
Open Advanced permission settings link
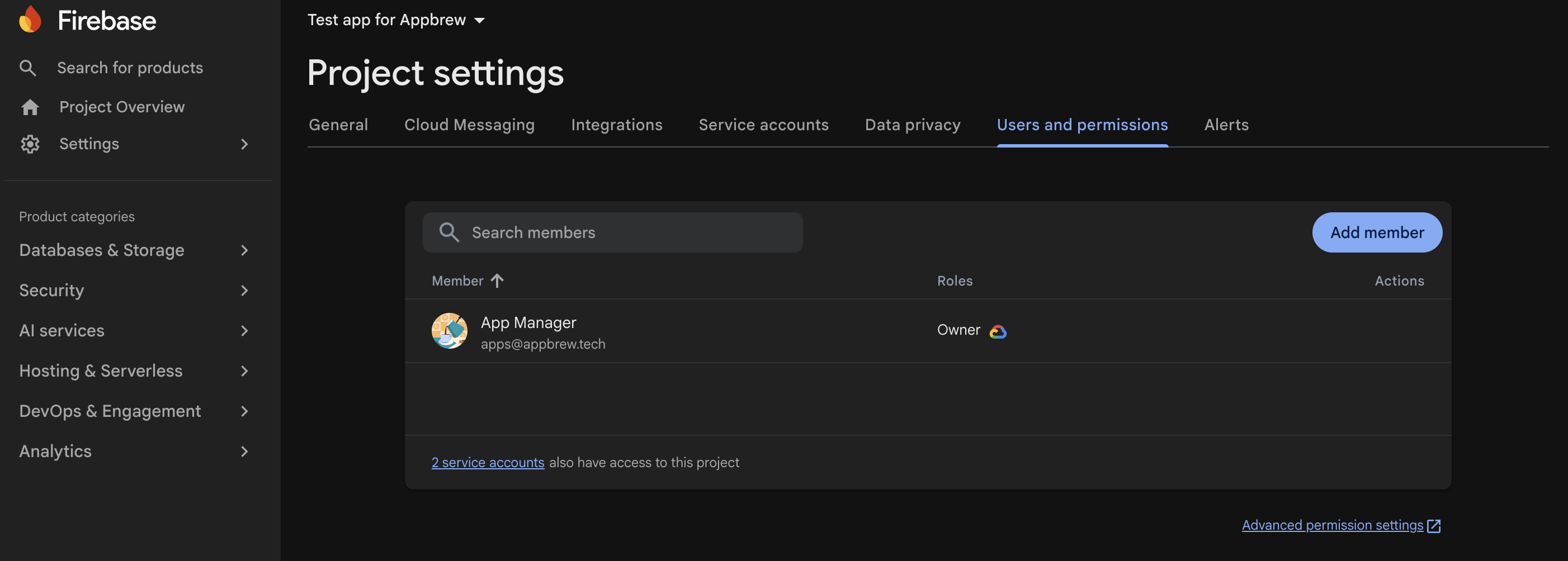point(1333,525)
